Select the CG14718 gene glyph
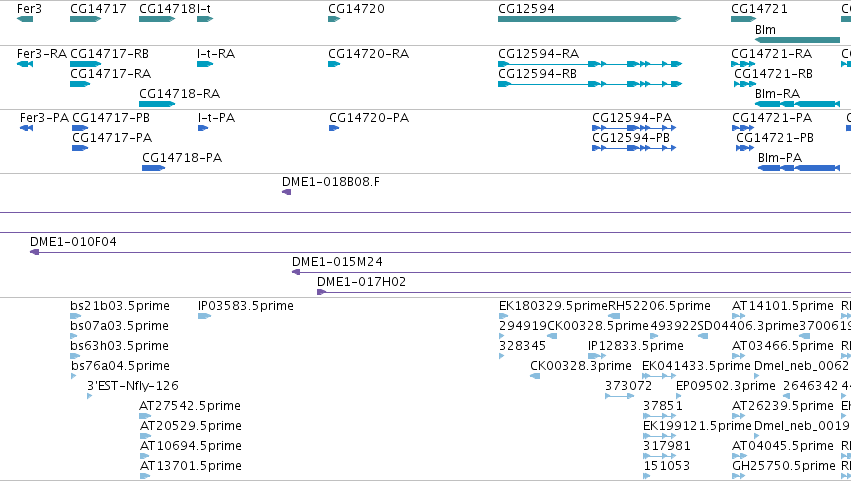851x481 pixels. coord(157,19)
